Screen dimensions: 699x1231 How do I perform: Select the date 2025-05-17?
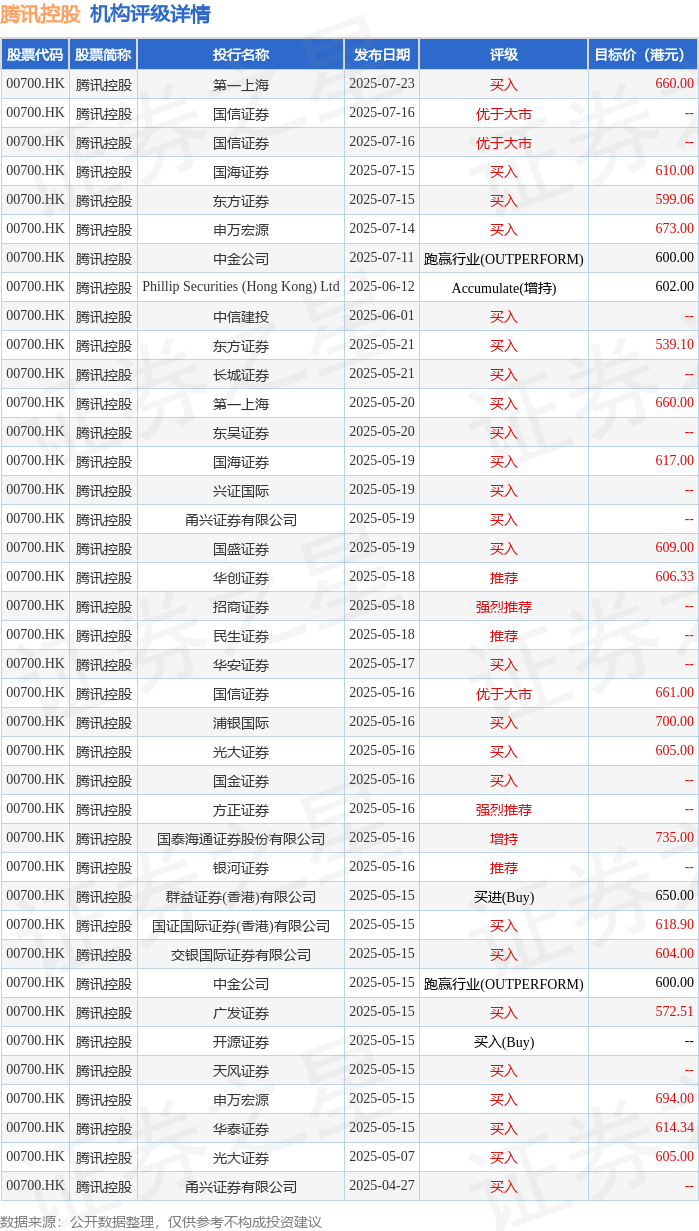point(381,664)
